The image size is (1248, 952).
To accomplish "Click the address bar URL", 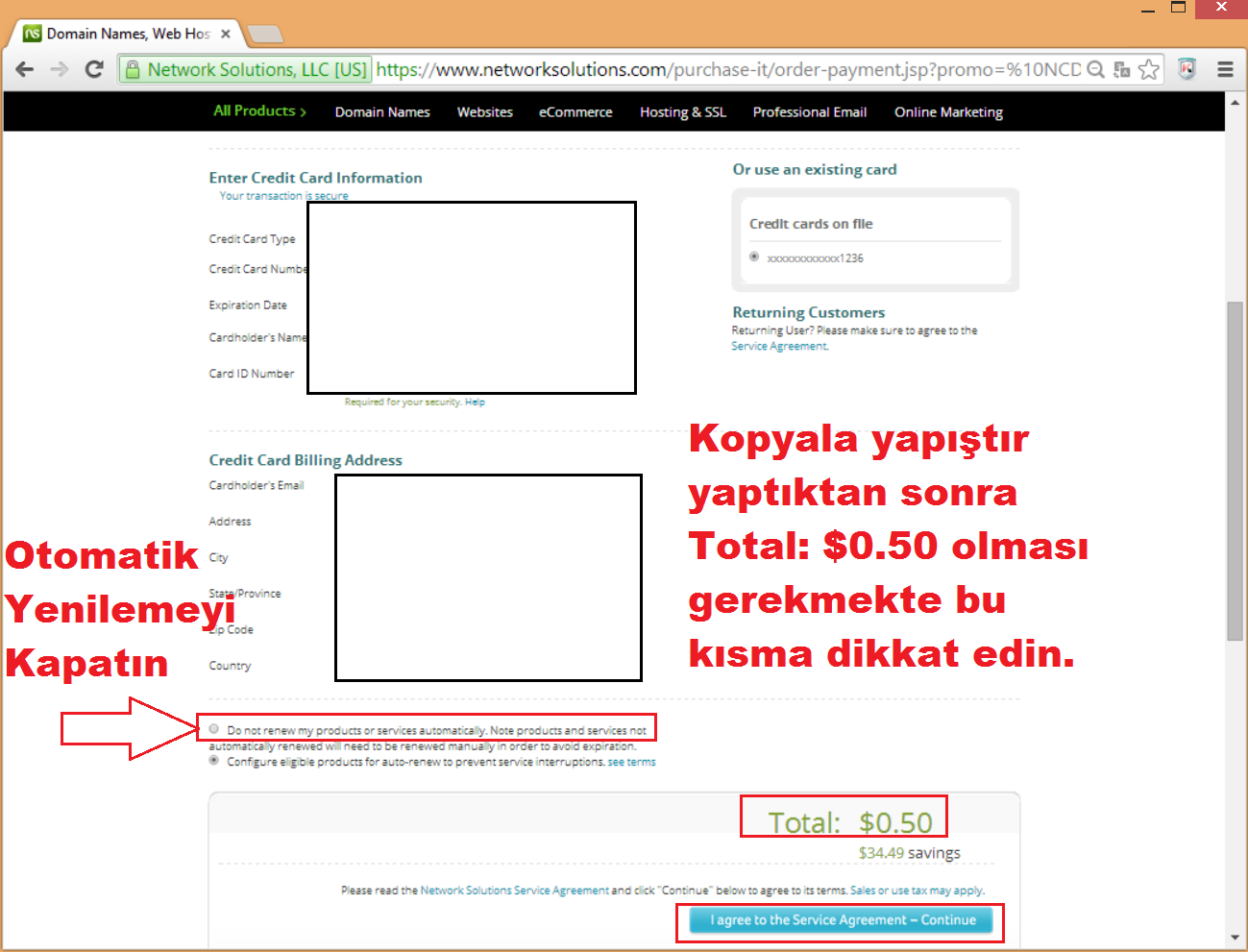I will click(728, 69).
